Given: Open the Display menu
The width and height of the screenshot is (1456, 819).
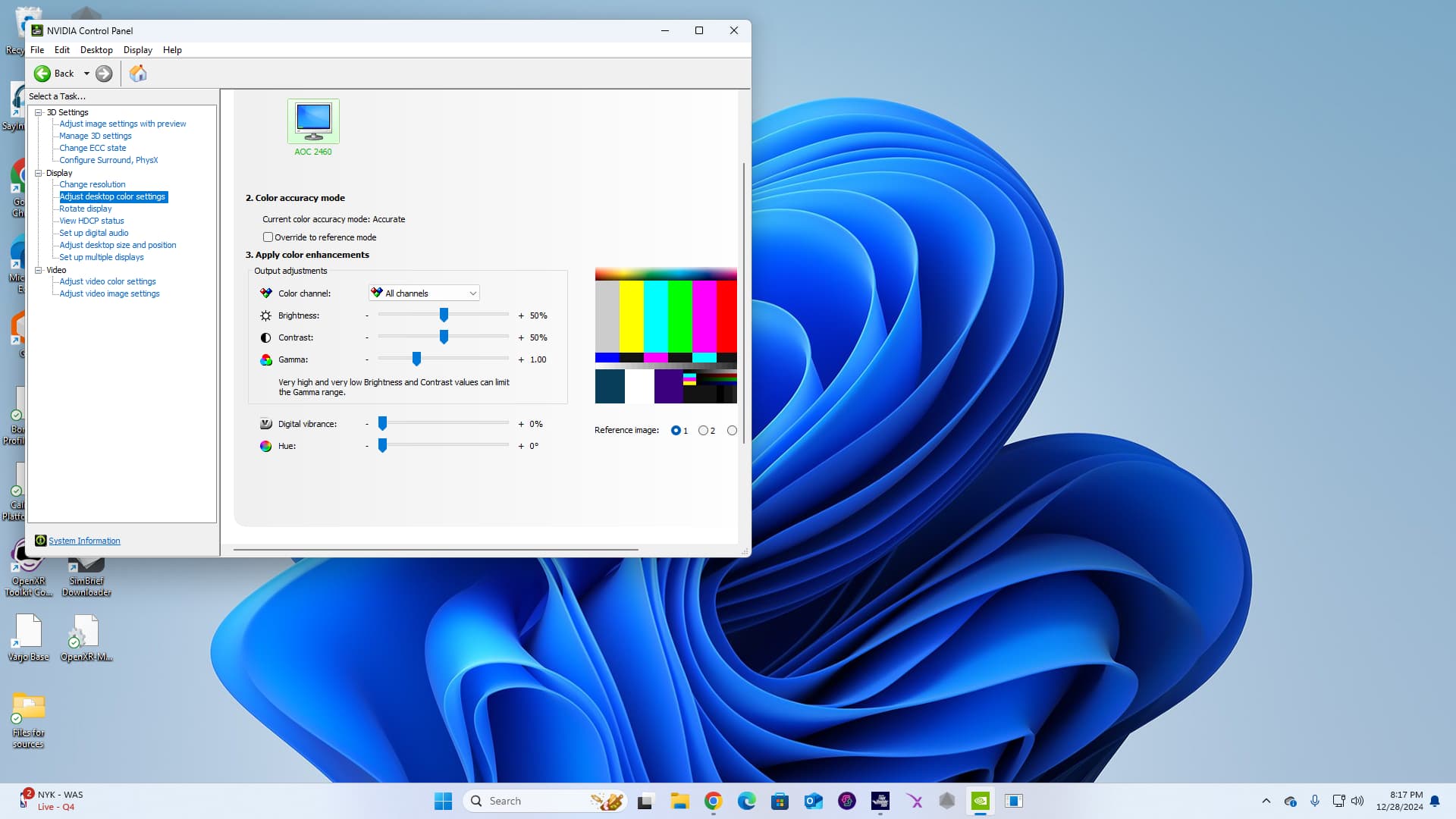Looking at the screenshot, I should 138,50.
